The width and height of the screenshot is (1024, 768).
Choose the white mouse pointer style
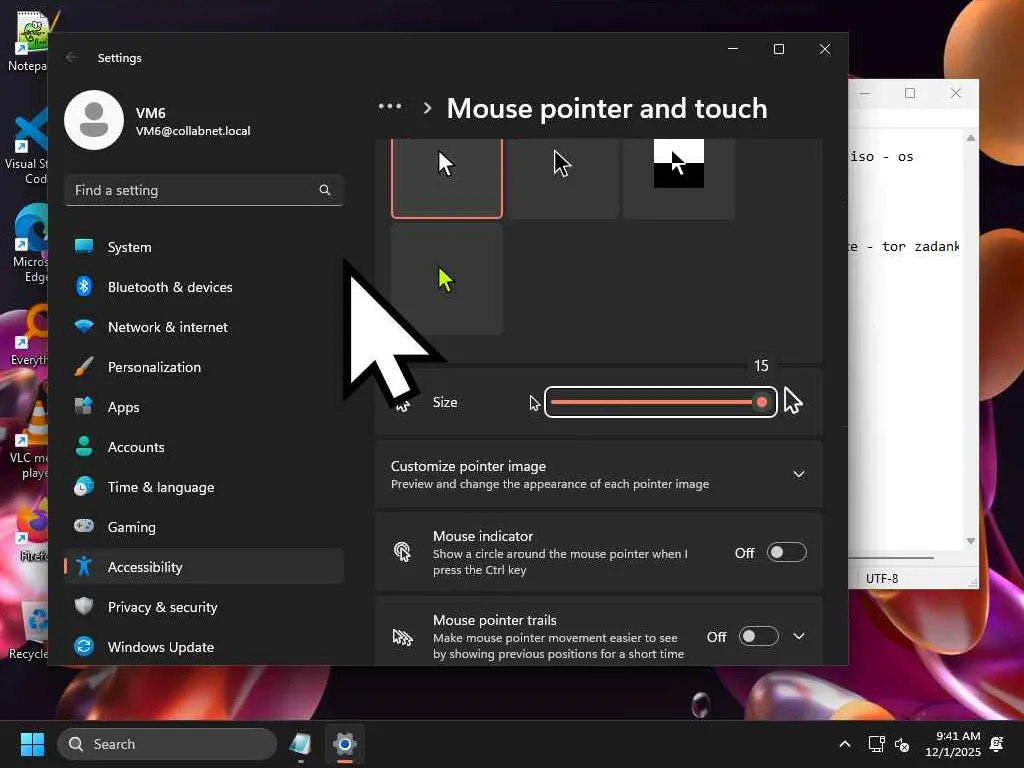point(447,177)
